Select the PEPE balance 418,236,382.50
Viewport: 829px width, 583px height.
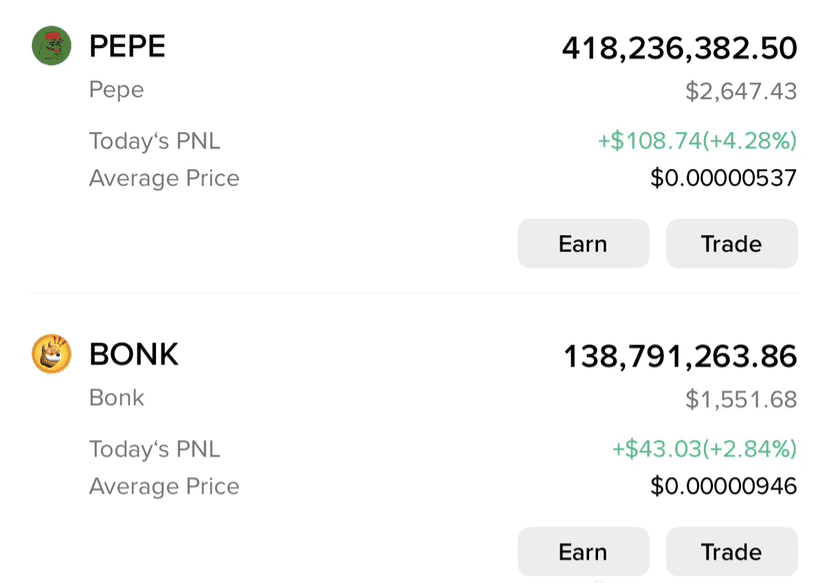pos(679,48)
